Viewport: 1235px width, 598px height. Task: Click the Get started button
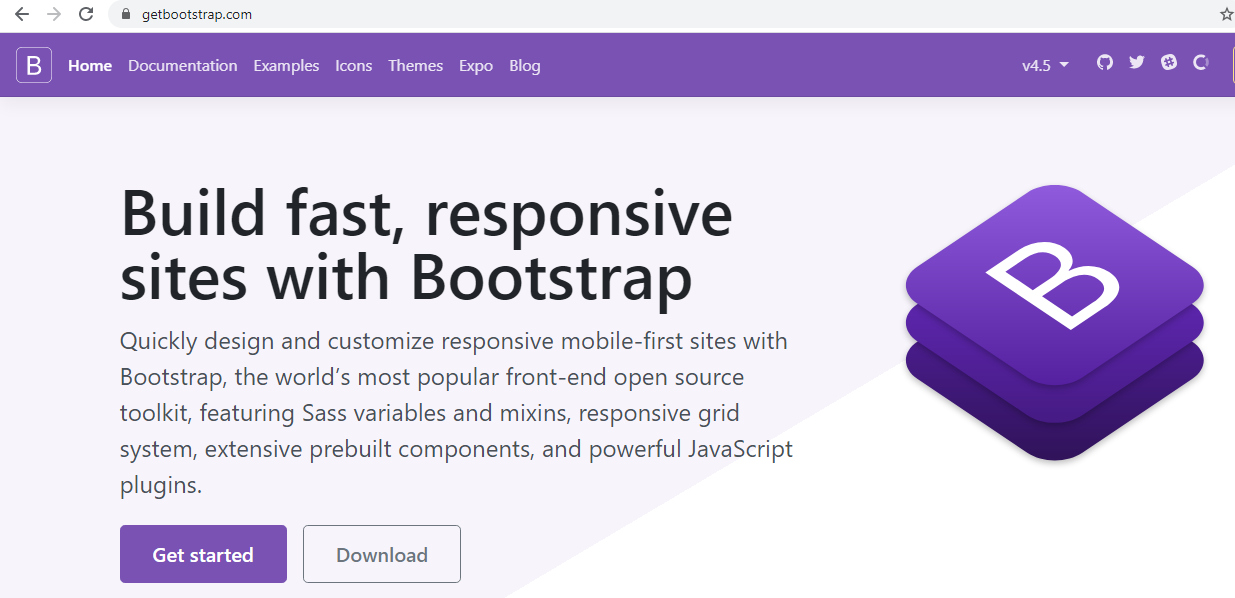pos(203,554)
